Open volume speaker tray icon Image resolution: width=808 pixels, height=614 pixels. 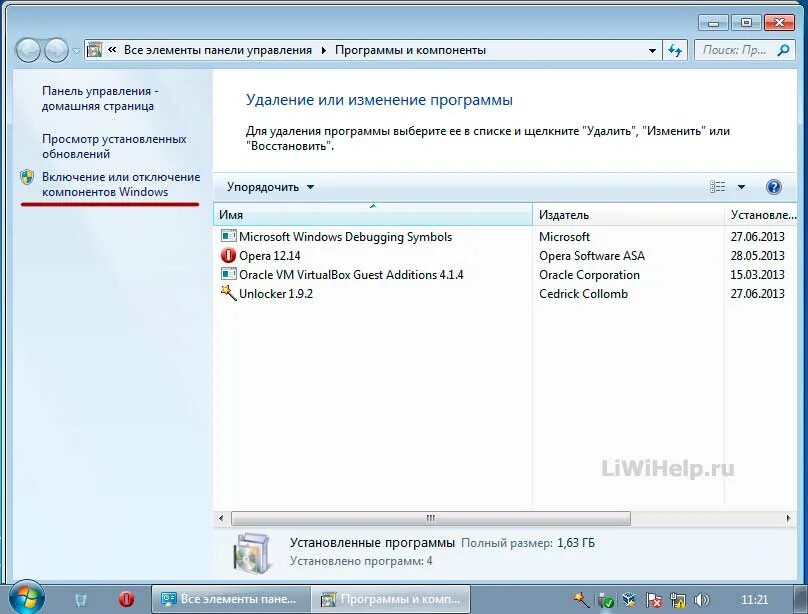pos(701,600)
